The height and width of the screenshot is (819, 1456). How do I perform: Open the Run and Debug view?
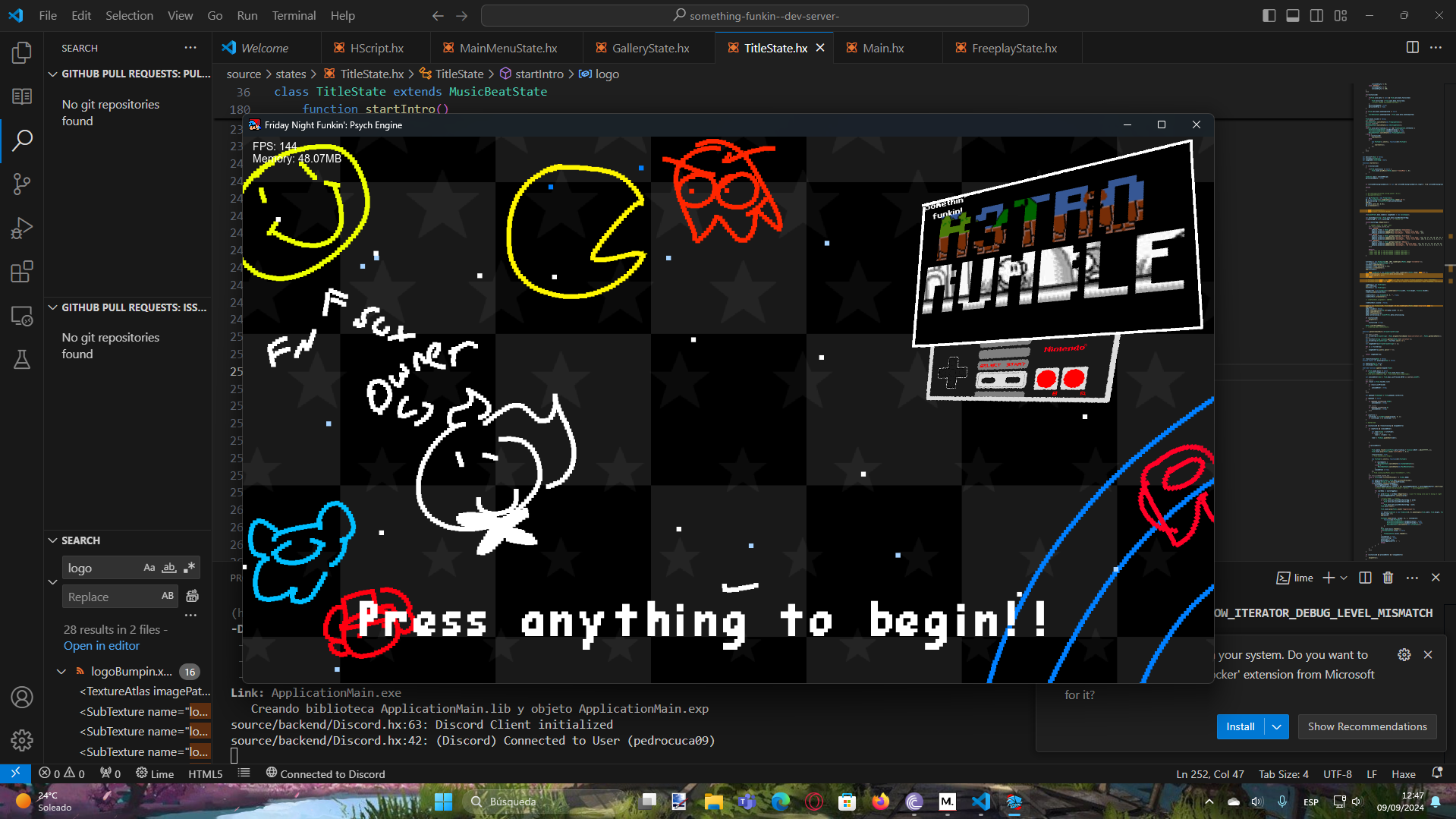(22, 228)
